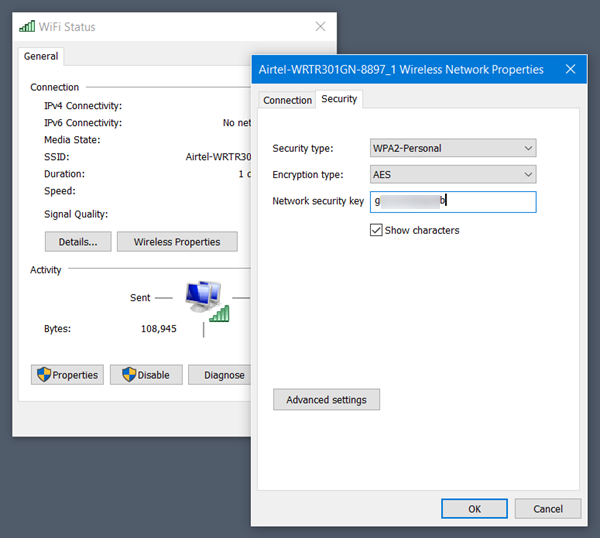Click the shield icon on the Properties button
This screenshot has width=600, height=538.
pyautogui.click(x=44, y=375)
